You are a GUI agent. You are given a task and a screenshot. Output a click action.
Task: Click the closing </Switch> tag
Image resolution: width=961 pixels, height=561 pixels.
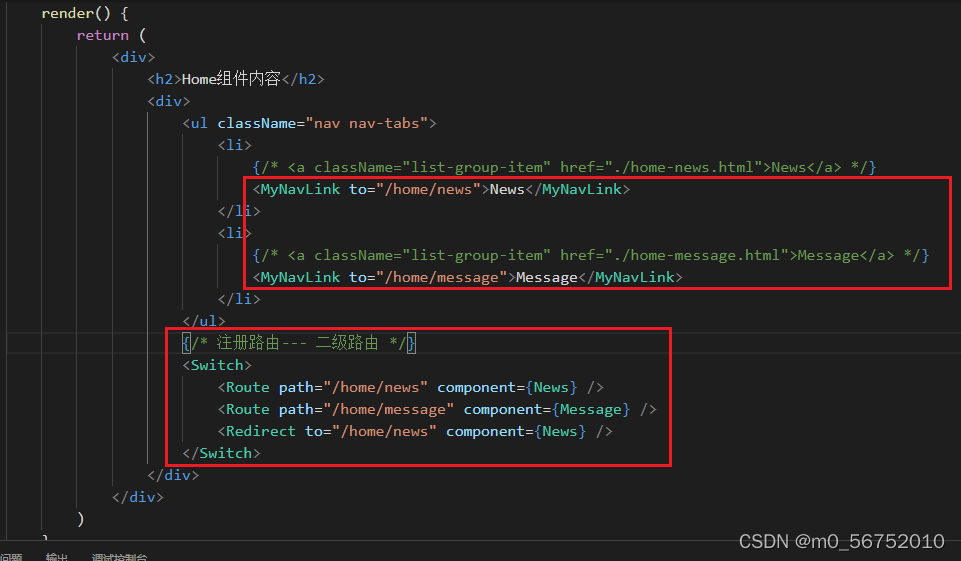(221, 453)
